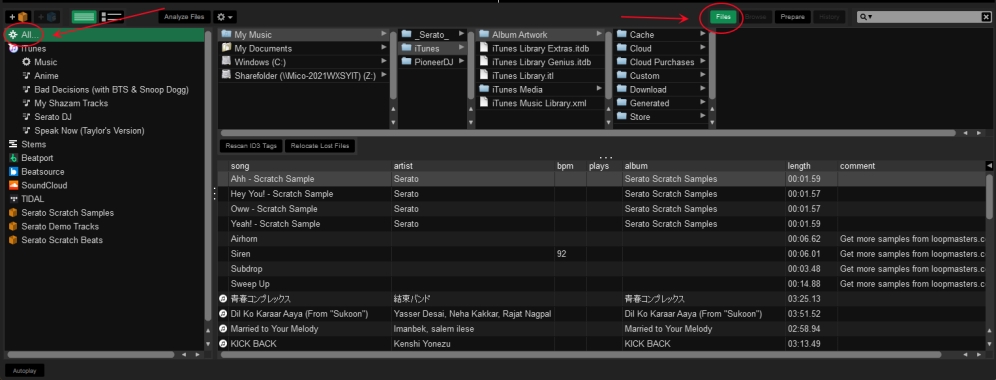Select the Serato Scratch Beats crate icon
The height and width of the screenshot is (380, 996).
13,240
